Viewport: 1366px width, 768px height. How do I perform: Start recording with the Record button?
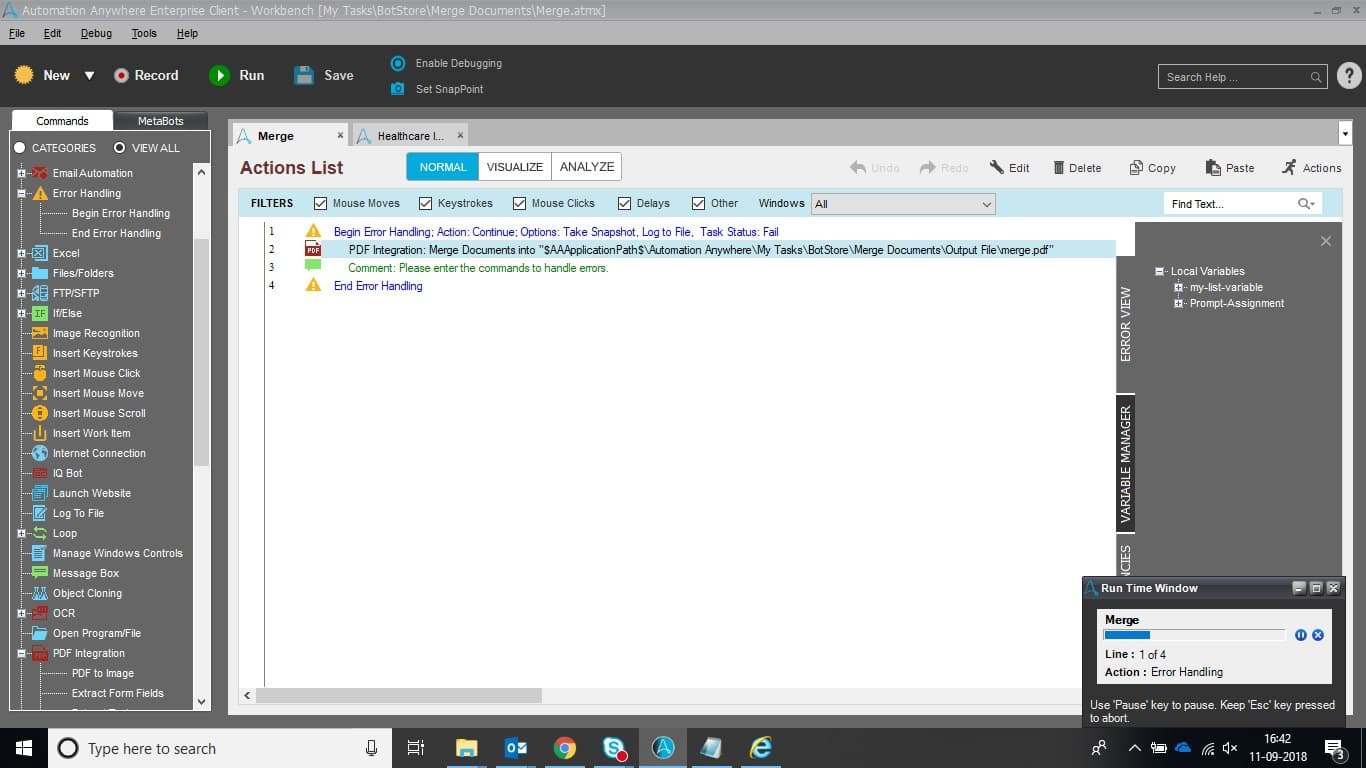coord(146,75)
